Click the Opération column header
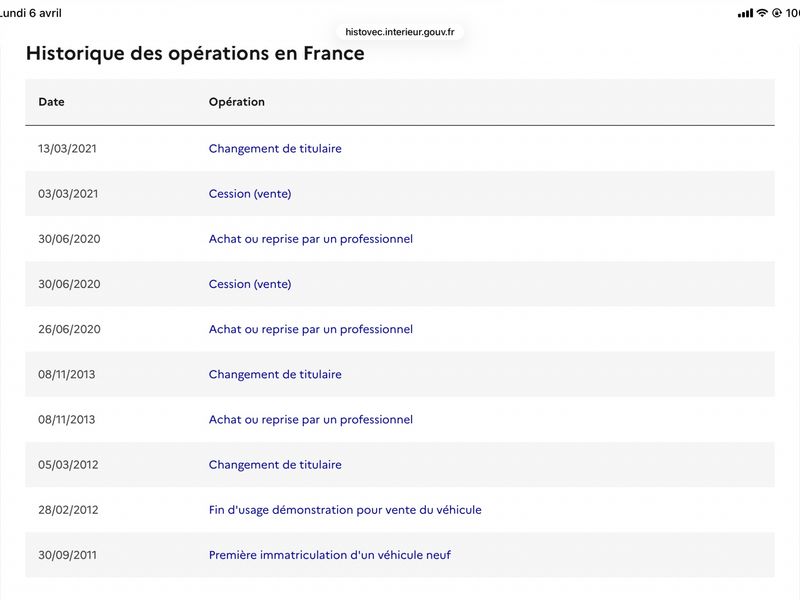Screen dimensions: 800x600 tap(237, 102)
